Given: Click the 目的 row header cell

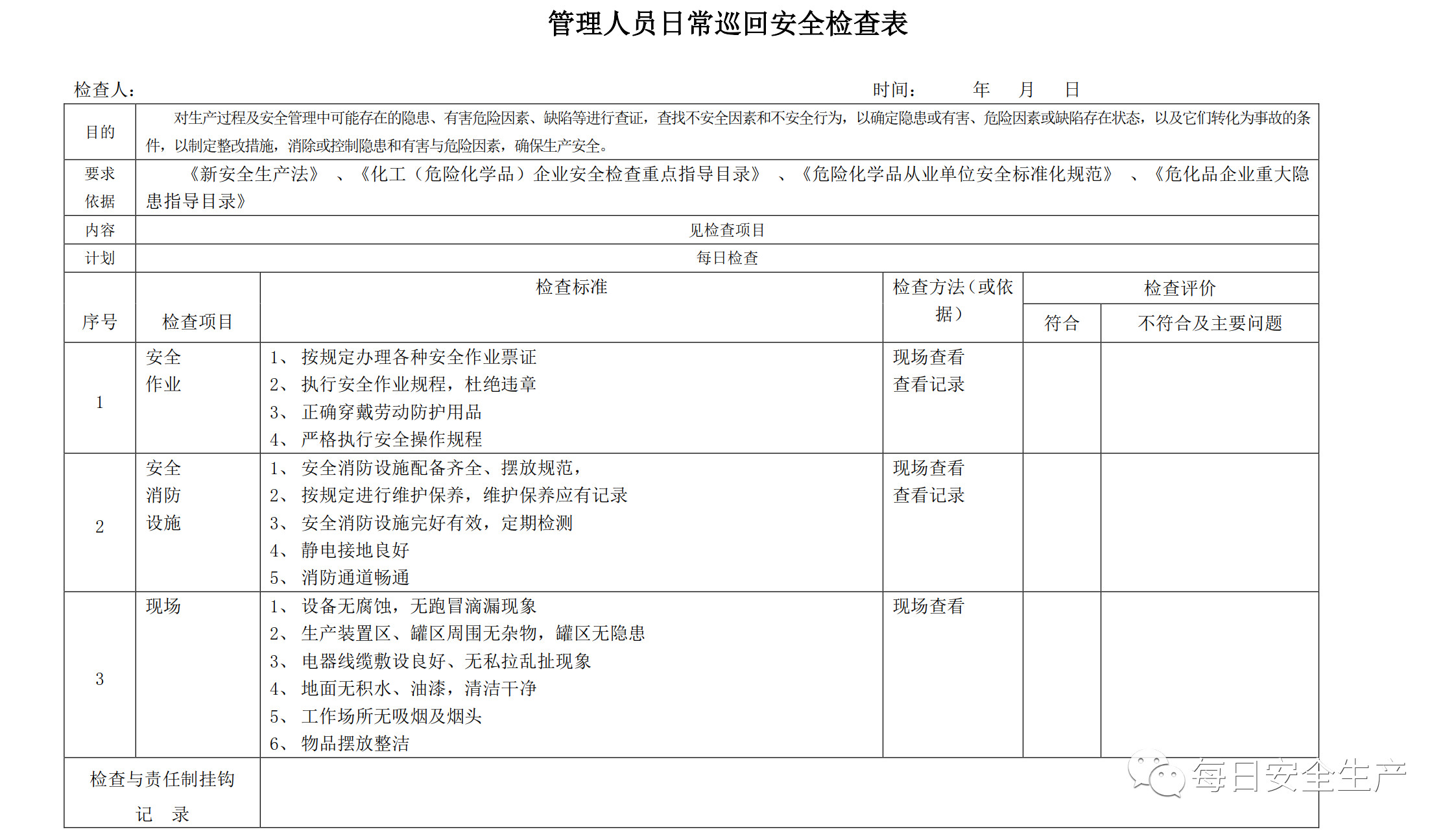Looking at the screenshot, I should pos(100,132).
